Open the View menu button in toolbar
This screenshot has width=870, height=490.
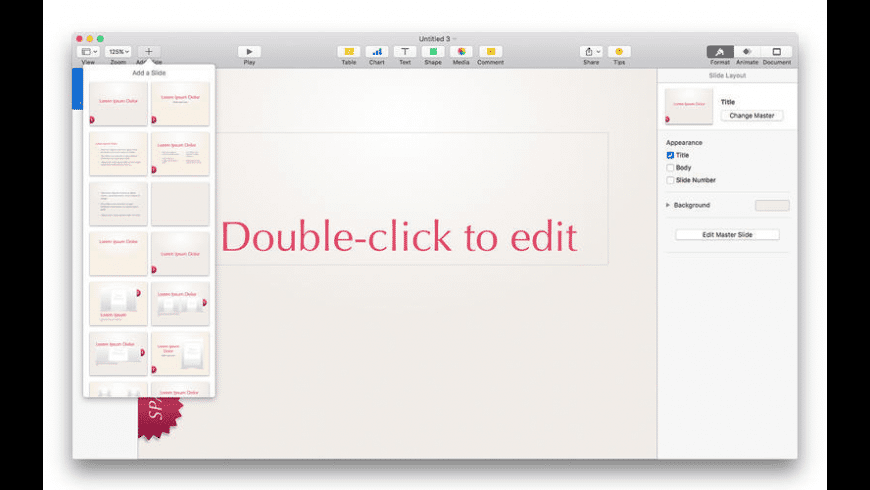click(89, 52)
